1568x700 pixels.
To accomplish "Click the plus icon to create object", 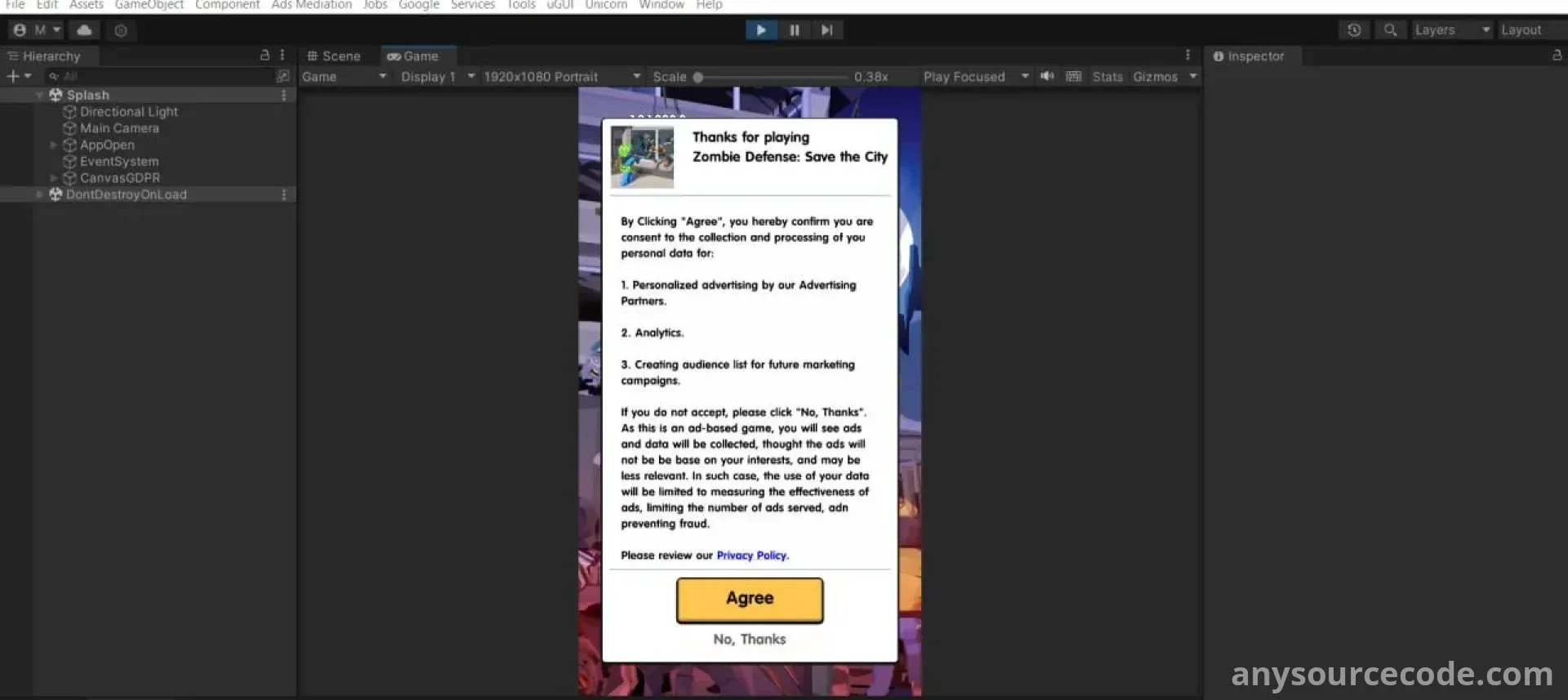I will (x=12, y=76).
